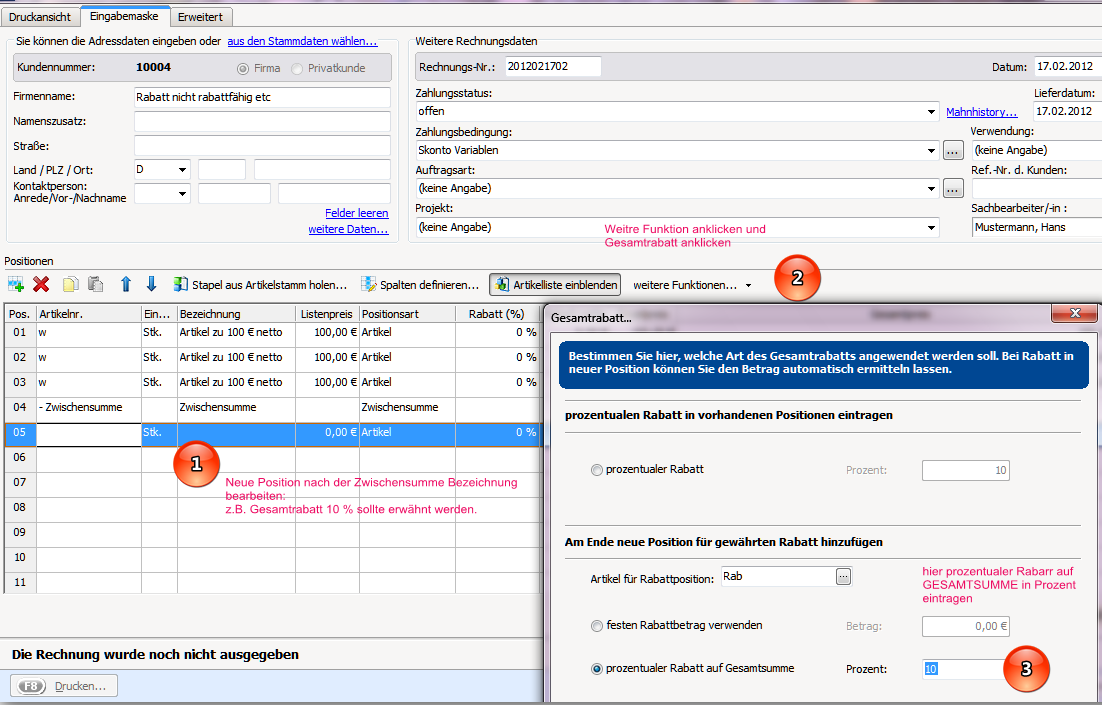
Task: Toggle Artikelliste einblenden button
Action: [555, 285]
